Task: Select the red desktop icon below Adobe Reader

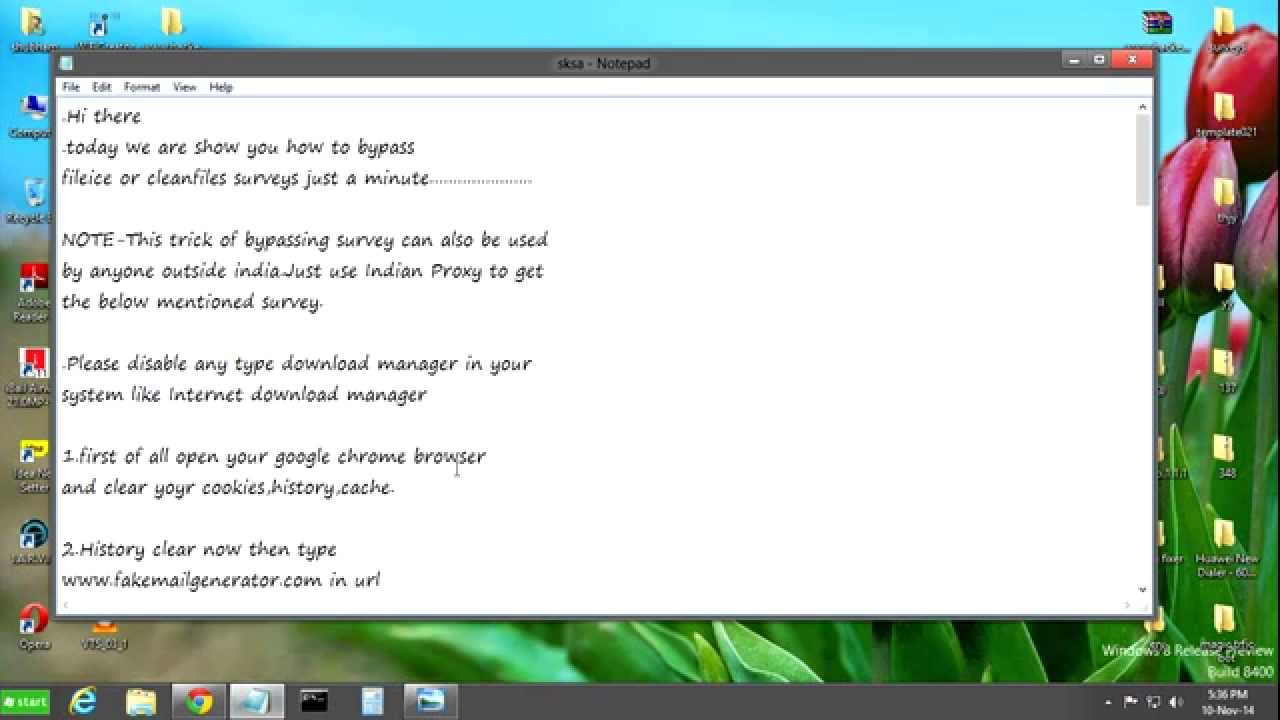Action: coord(34,377)
